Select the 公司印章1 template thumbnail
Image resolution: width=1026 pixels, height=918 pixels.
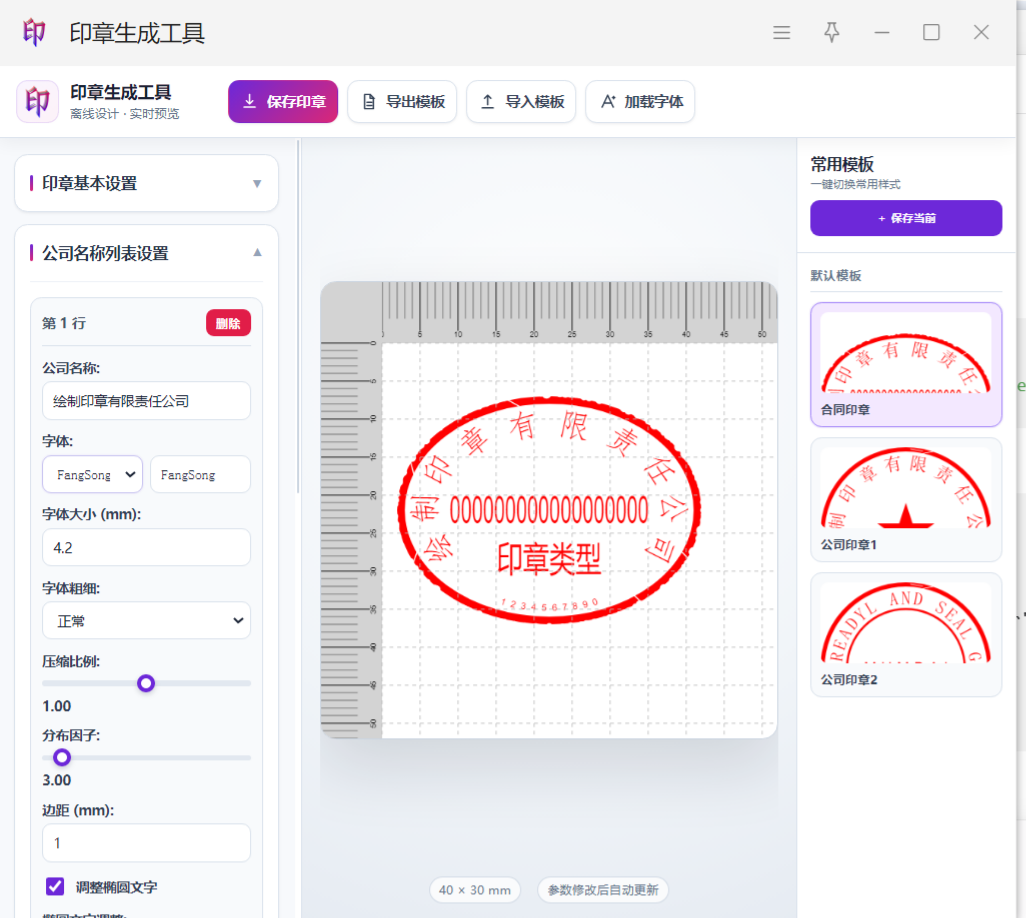(906, 499)
